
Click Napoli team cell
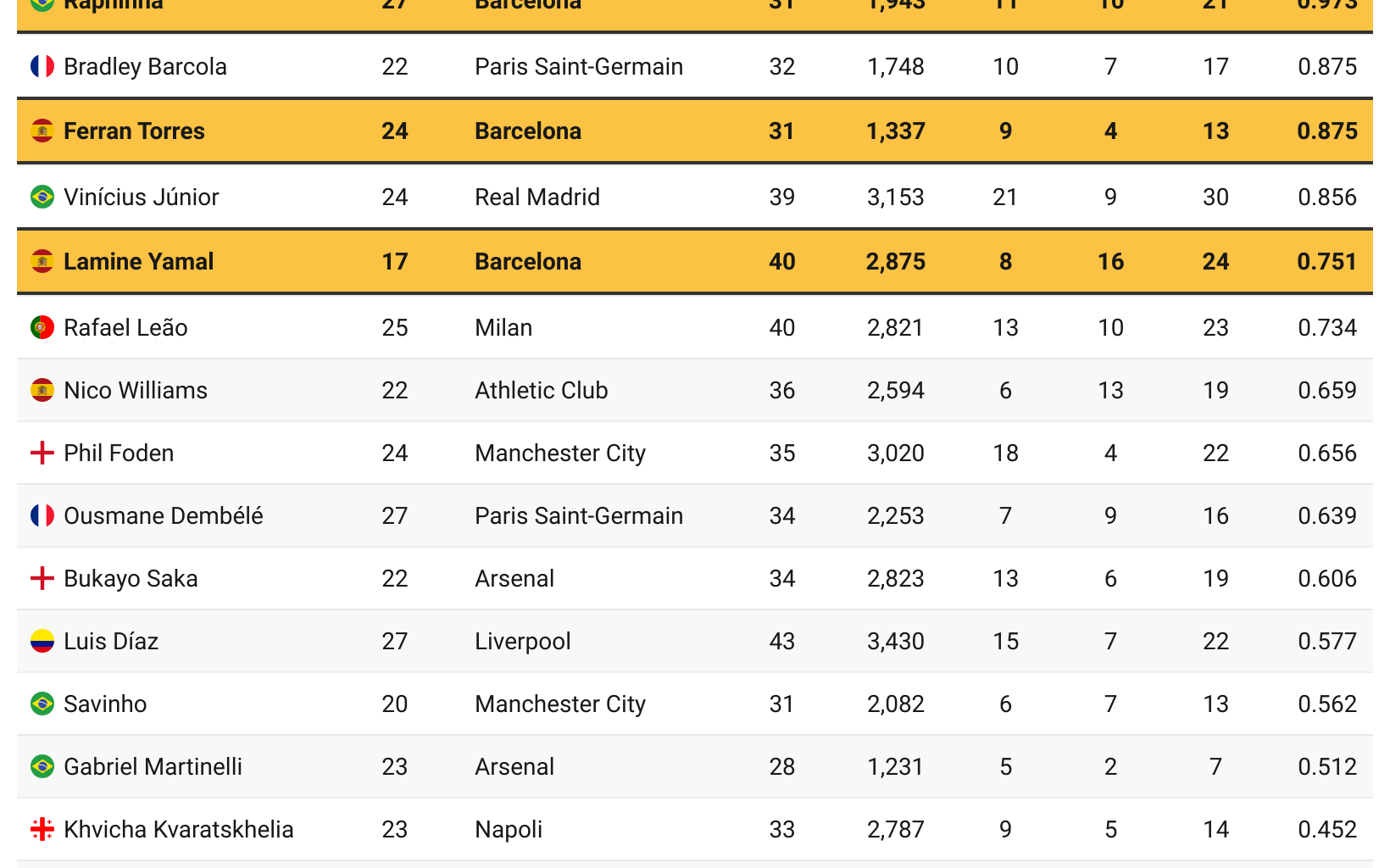click(x=509, y=829)
